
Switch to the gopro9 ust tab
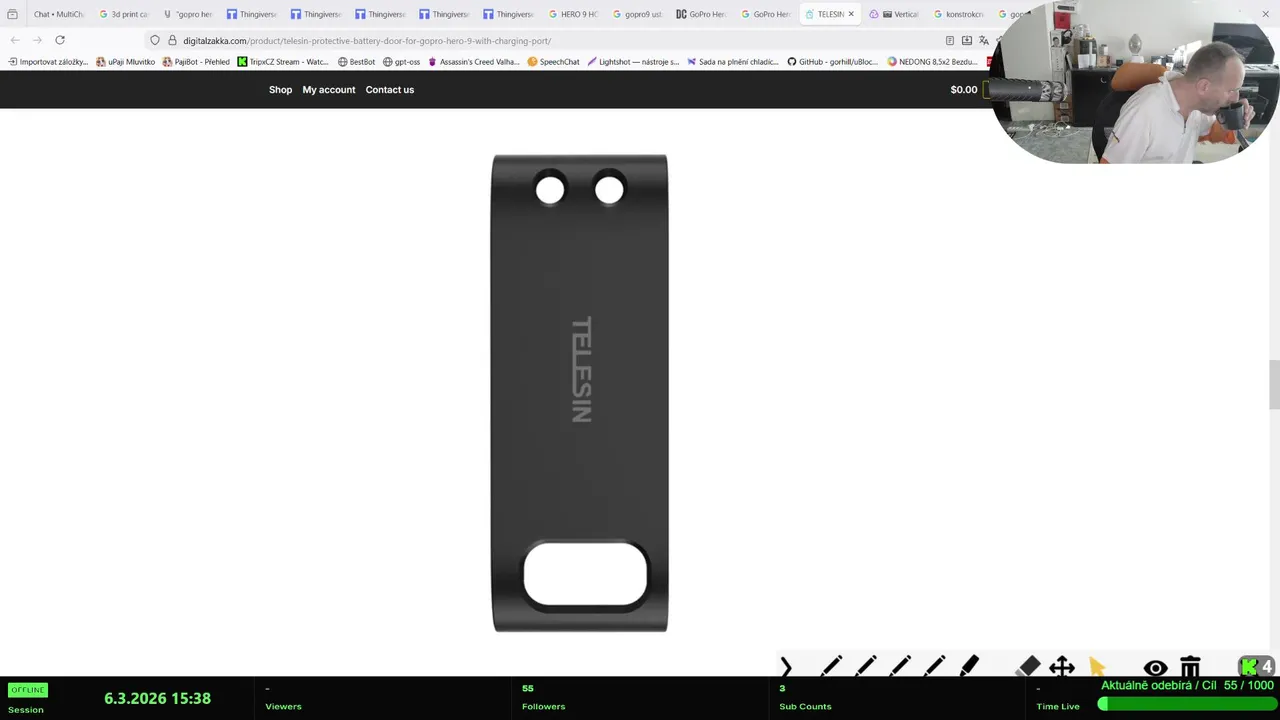(637, 14)
